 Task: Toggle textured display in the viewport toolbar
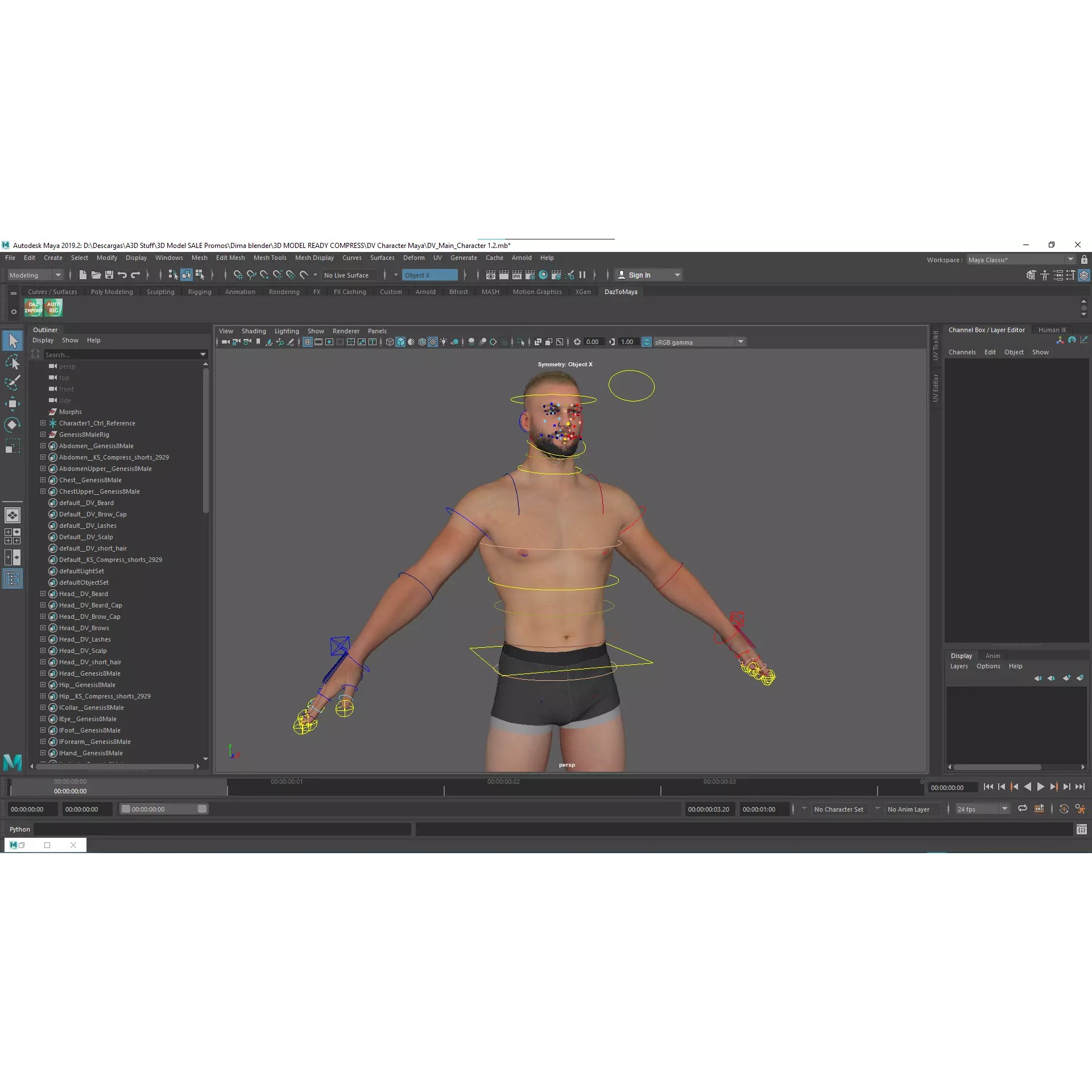point(422,341)
